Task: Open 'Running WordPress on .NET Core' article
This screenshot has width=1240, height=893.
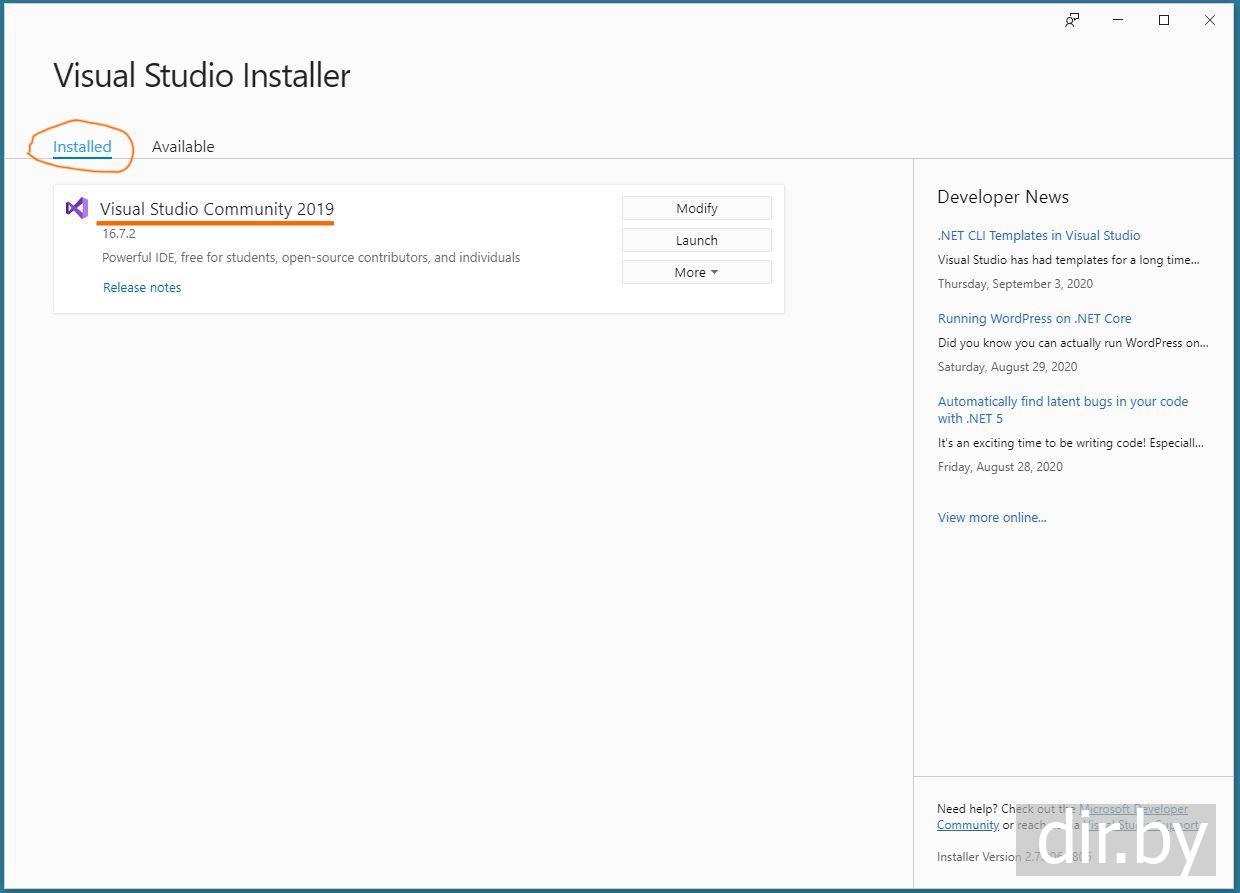Action: point(1035,318)
